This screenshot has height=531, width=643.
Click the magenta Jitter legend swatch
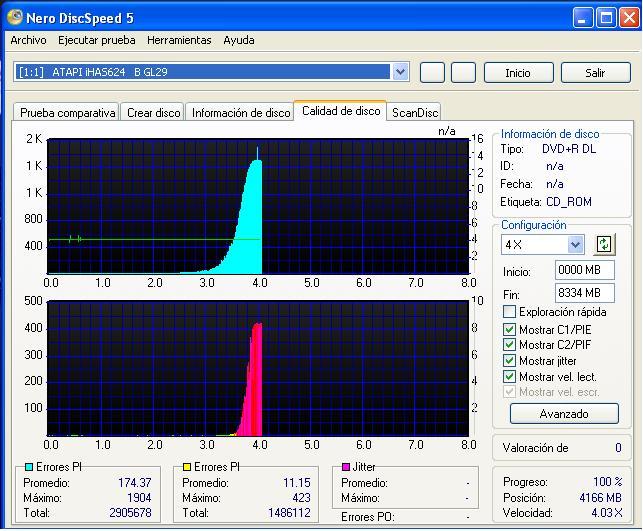[x=347, y=467]
